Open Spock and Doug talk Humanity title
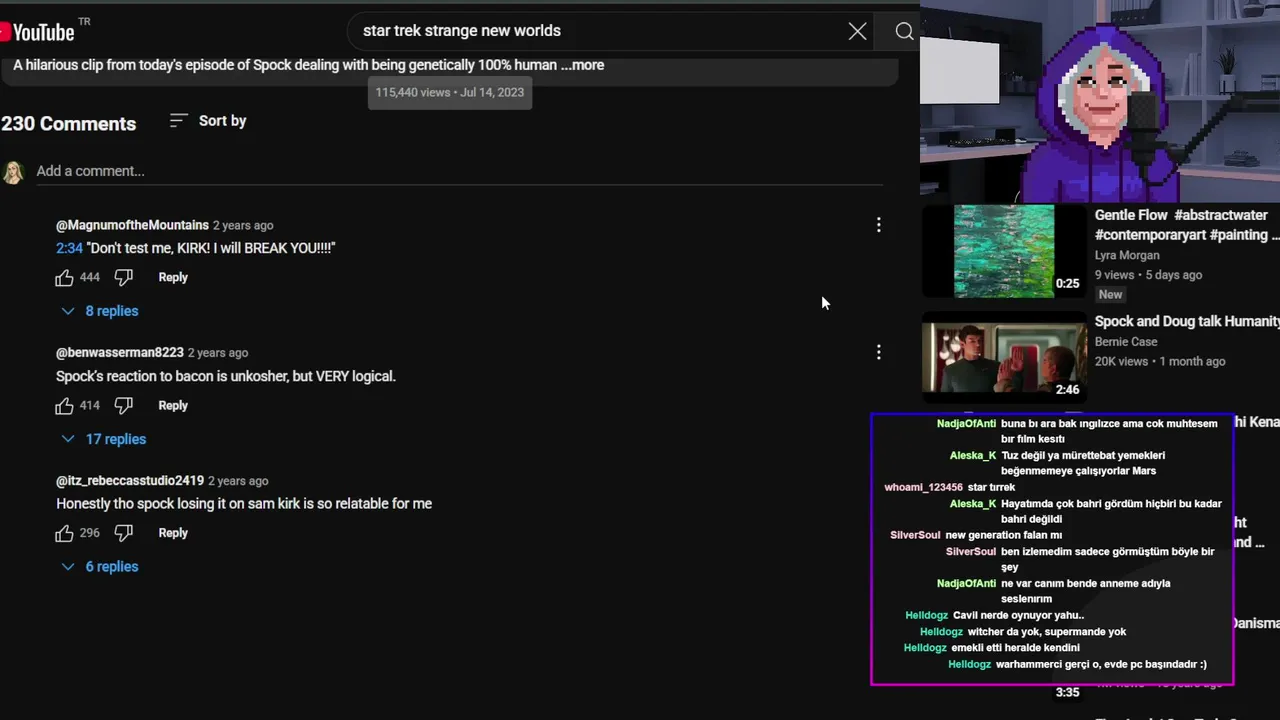The image size is (1280, 720). [1187, 321]
